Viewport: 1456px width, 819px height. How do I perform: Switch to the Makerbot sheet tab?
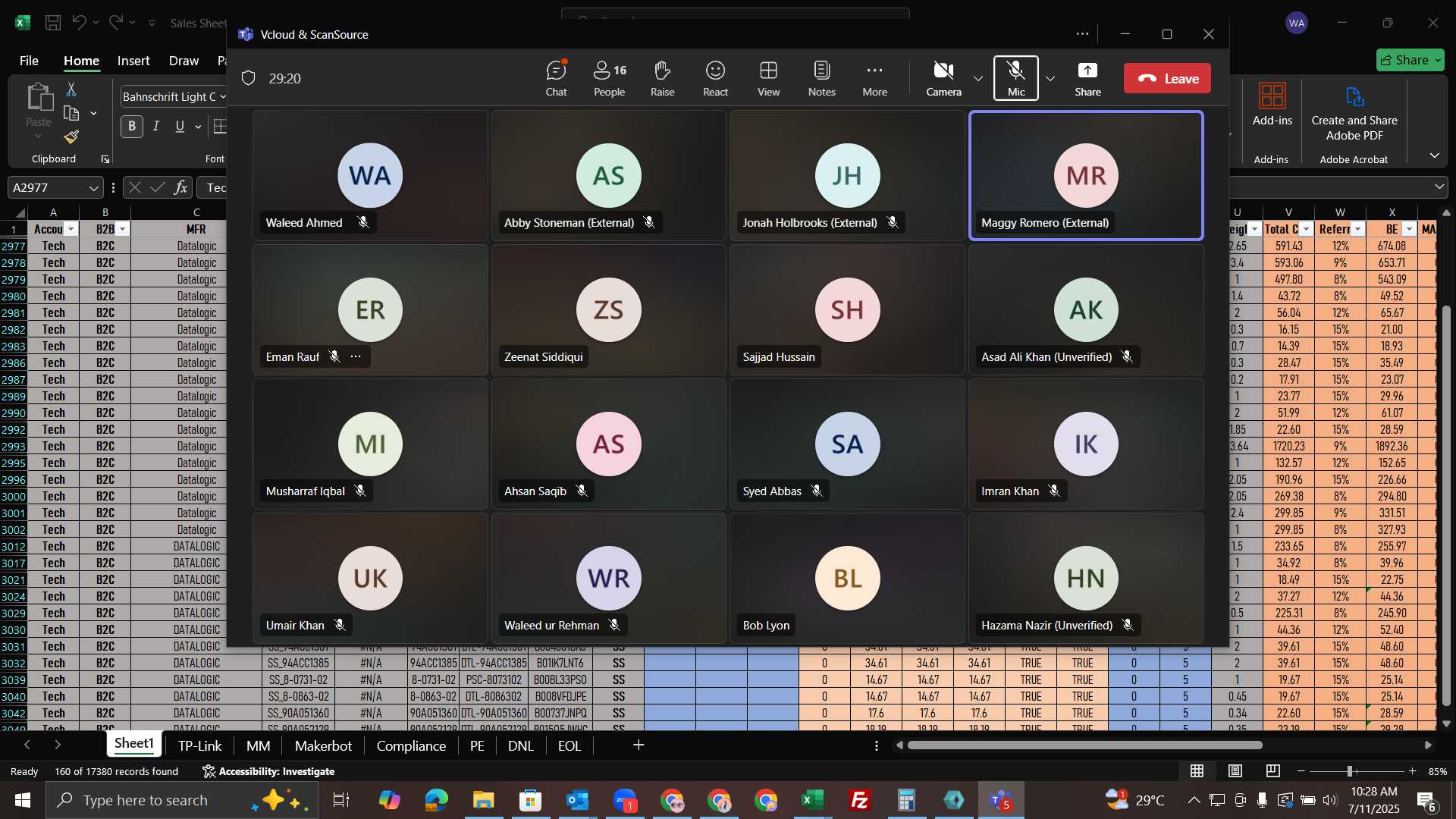tap(323, 745)
